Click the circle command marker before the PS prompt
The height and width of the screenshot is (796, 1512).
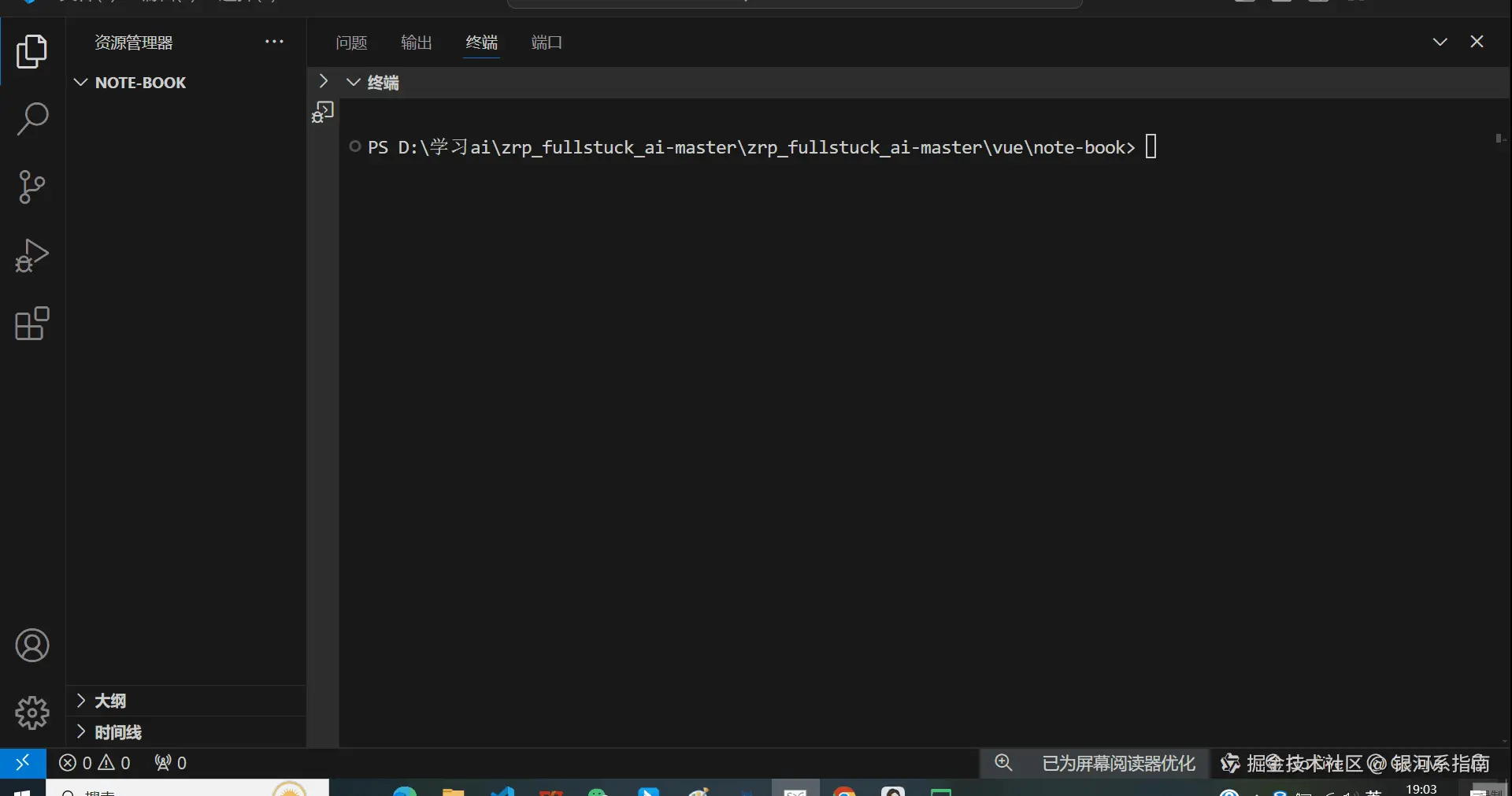coord(355,146)
